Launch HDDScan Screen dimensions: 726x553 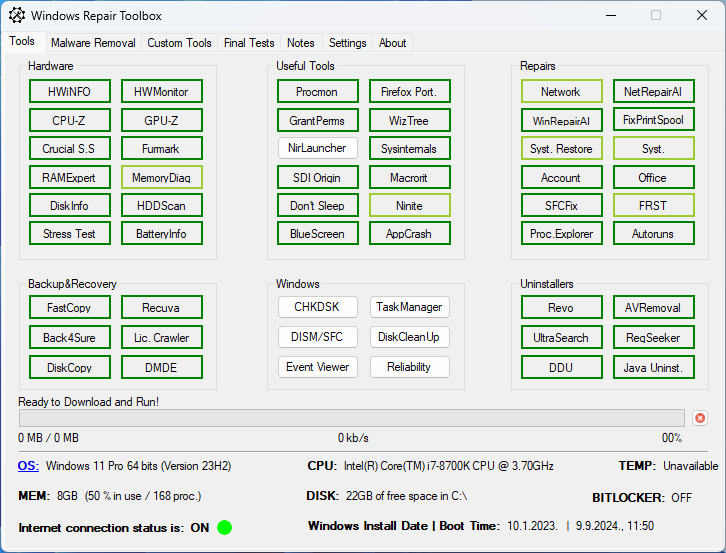click(x=162, y=205)
